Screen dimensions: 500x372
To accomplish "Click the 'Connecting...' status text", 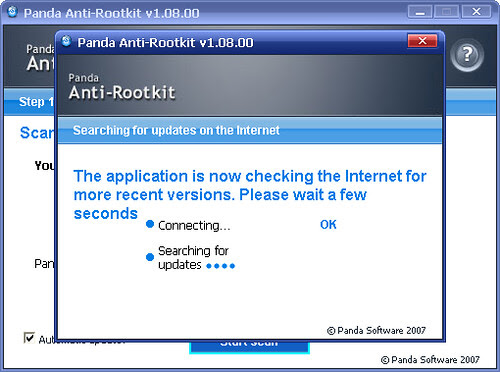I will 194,226.
